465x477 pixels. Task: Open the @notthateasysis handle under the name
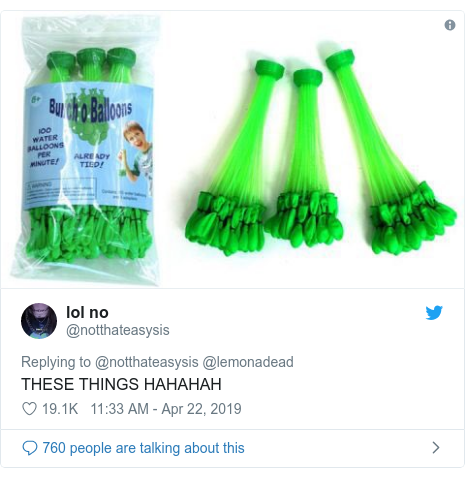pyautogui.click(x=118, y=330)
